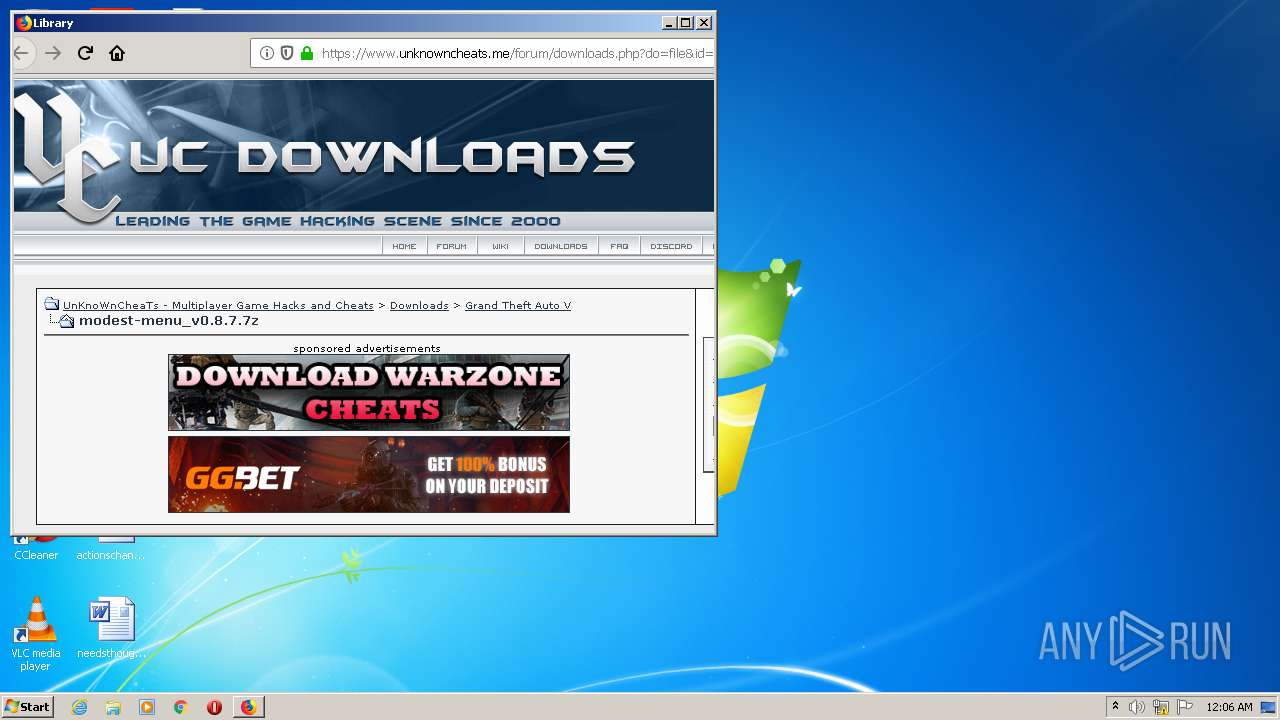Click the green padlock security icon

tap(307, 53)
